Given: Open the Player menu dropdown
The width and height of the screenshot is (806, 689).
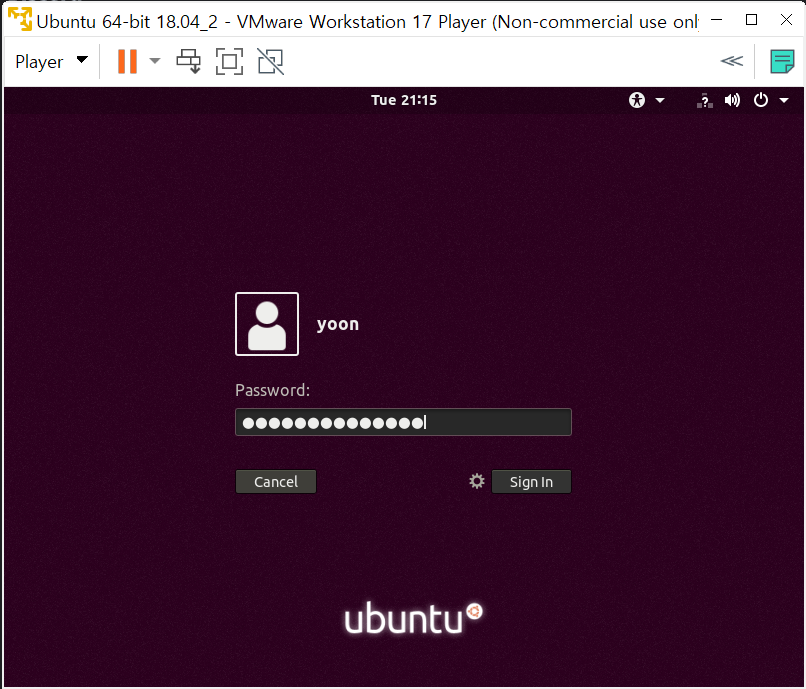Looking at the screenshot, I should [x=51, y=62].
